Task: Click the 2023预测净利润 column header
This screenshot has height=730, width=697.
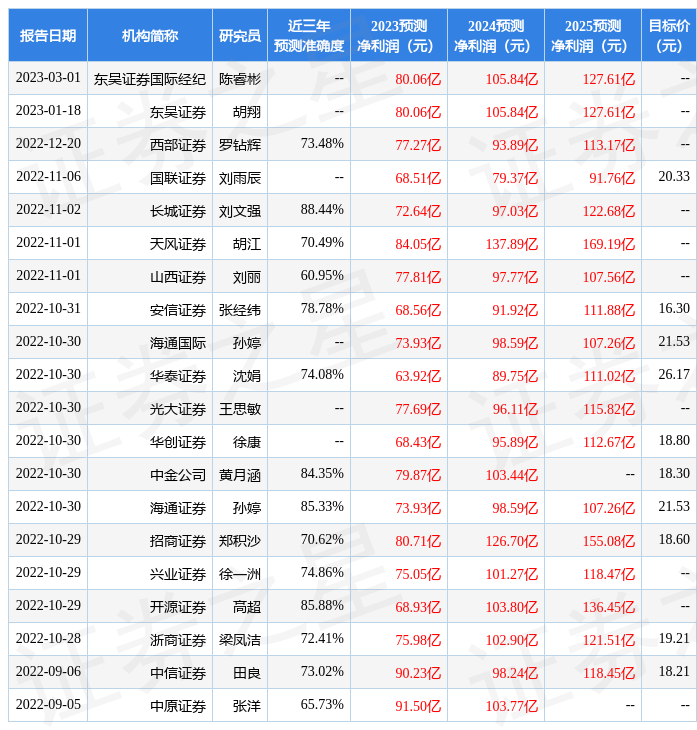Action: [x=399, y=35]
